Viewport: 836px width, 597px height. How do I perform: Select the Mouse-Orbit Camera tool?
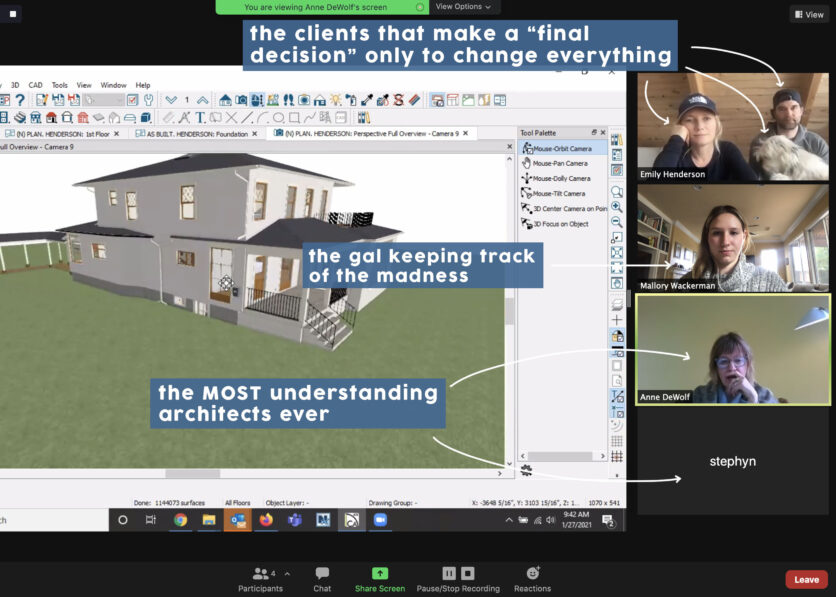pos(563,148)
